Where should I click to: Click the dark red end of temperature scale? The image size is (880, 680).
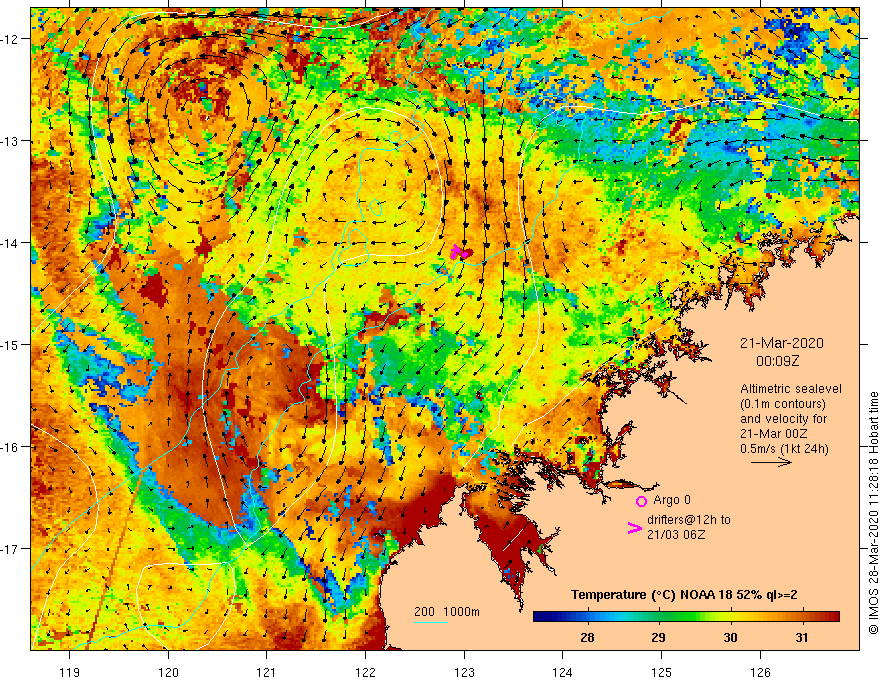coord(834,617)
